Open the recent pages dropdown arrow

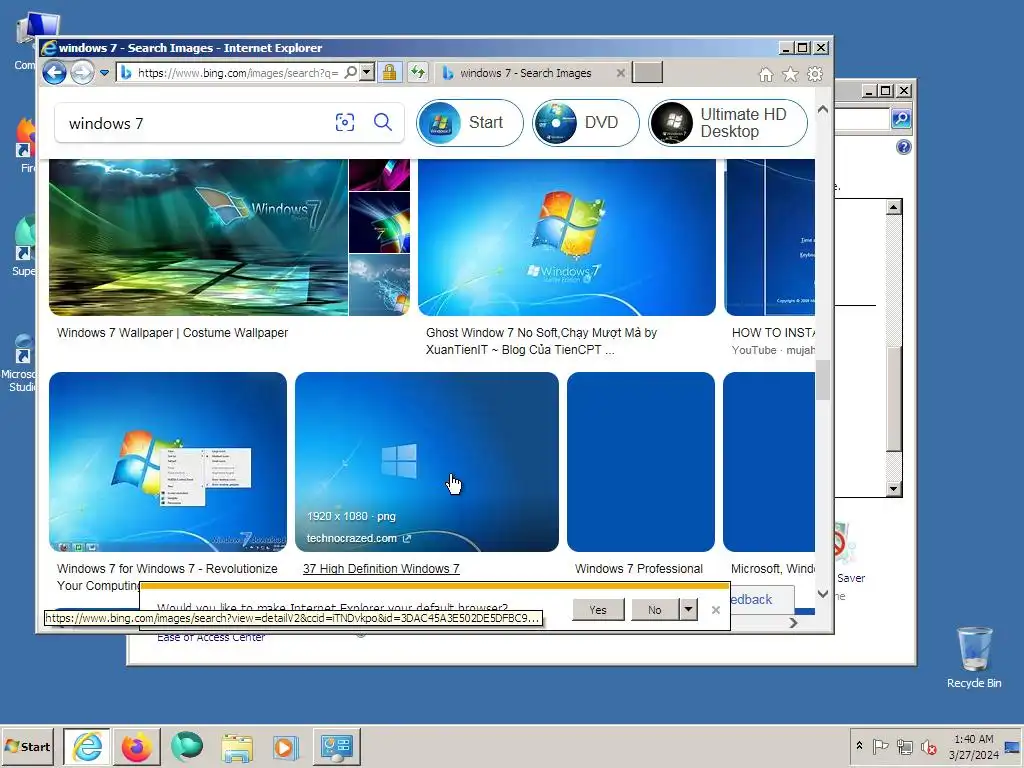pos(104,73)
